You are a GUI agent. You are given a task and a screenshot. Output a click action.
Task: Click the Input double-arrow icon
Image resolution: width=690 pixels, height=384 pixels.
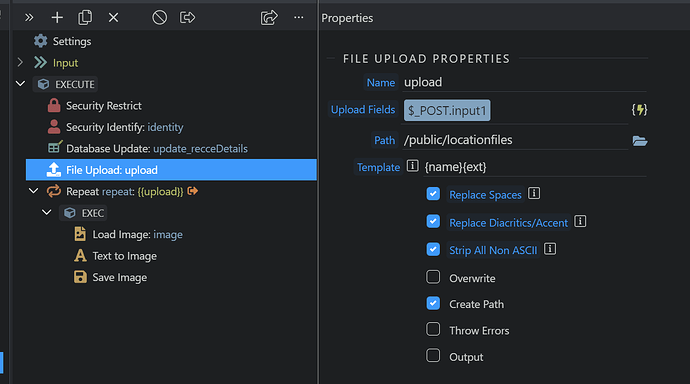(40, 62)
